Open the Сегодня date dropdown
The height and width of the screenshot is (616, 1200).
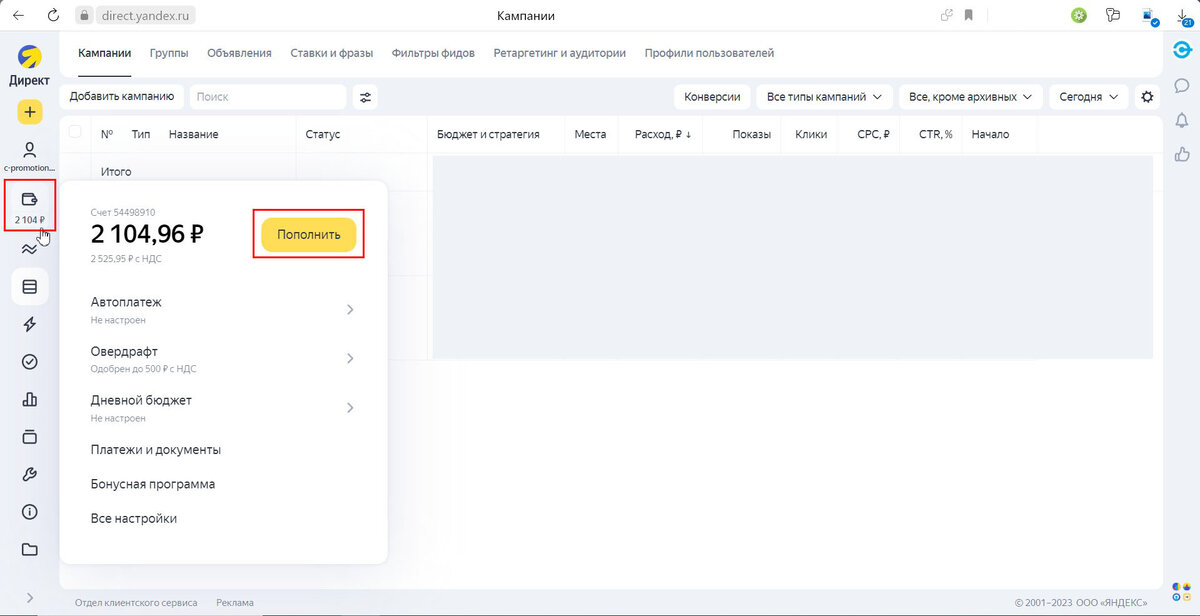pos(1088,97)
